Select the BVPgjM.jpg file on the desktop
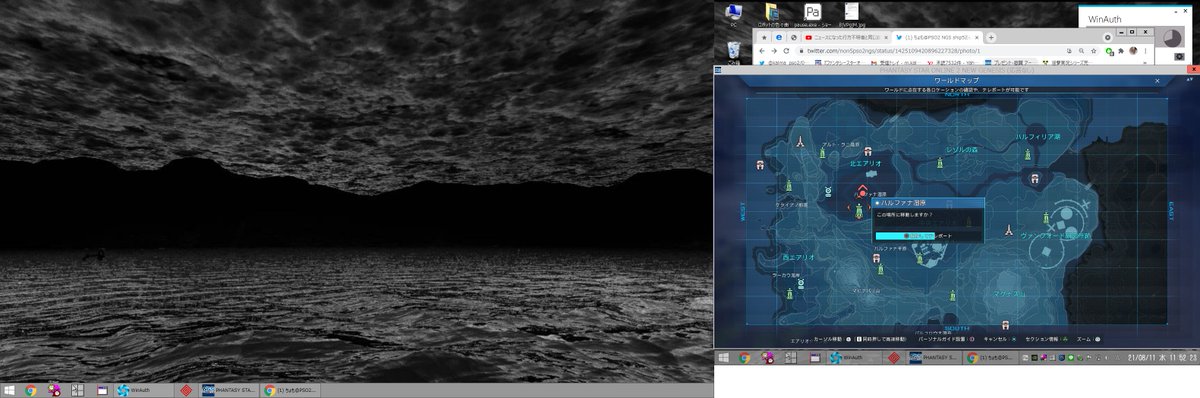The image size is (1200, 398). 852,15
